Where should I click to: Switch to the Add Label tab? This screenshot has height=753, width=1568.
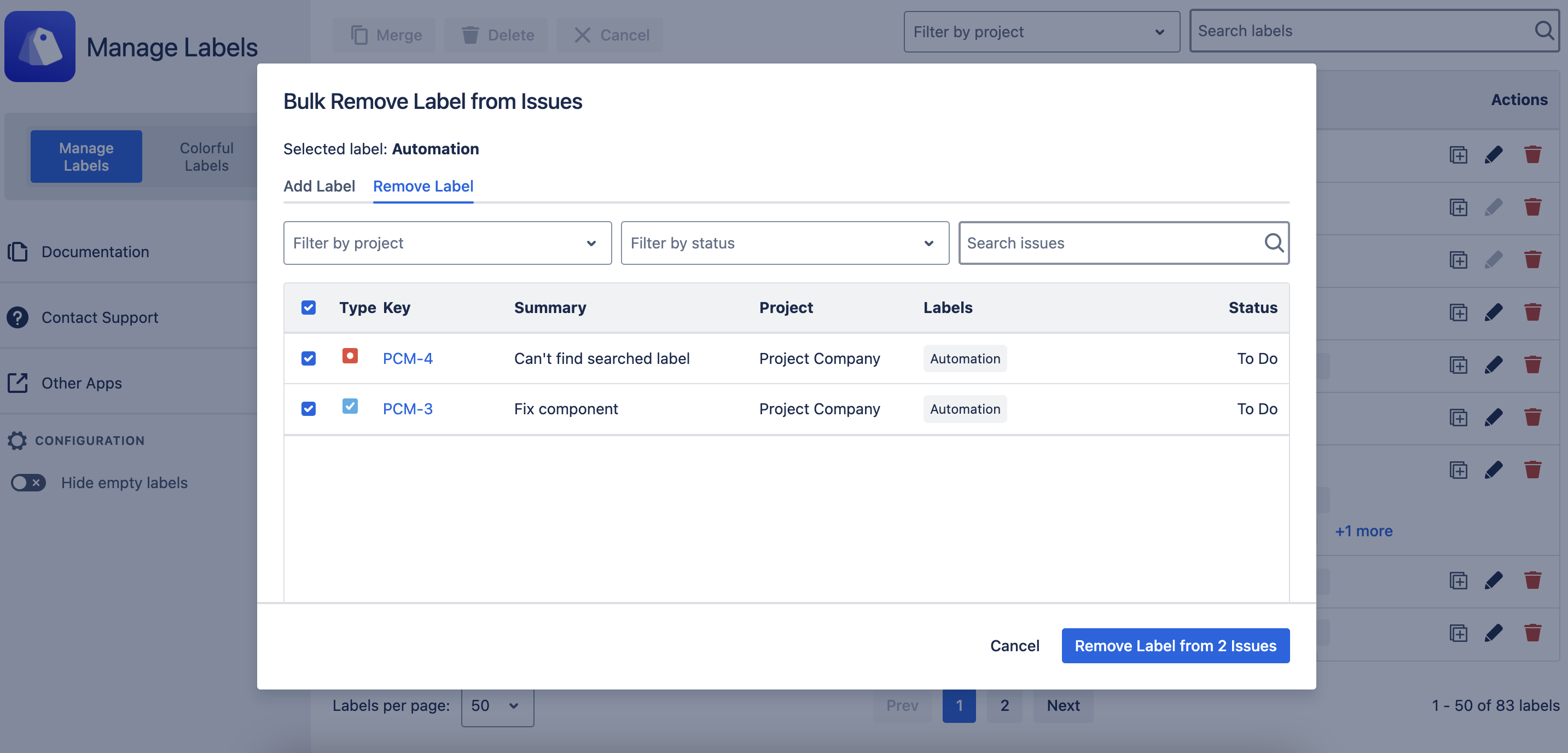[x=319, y=186]
